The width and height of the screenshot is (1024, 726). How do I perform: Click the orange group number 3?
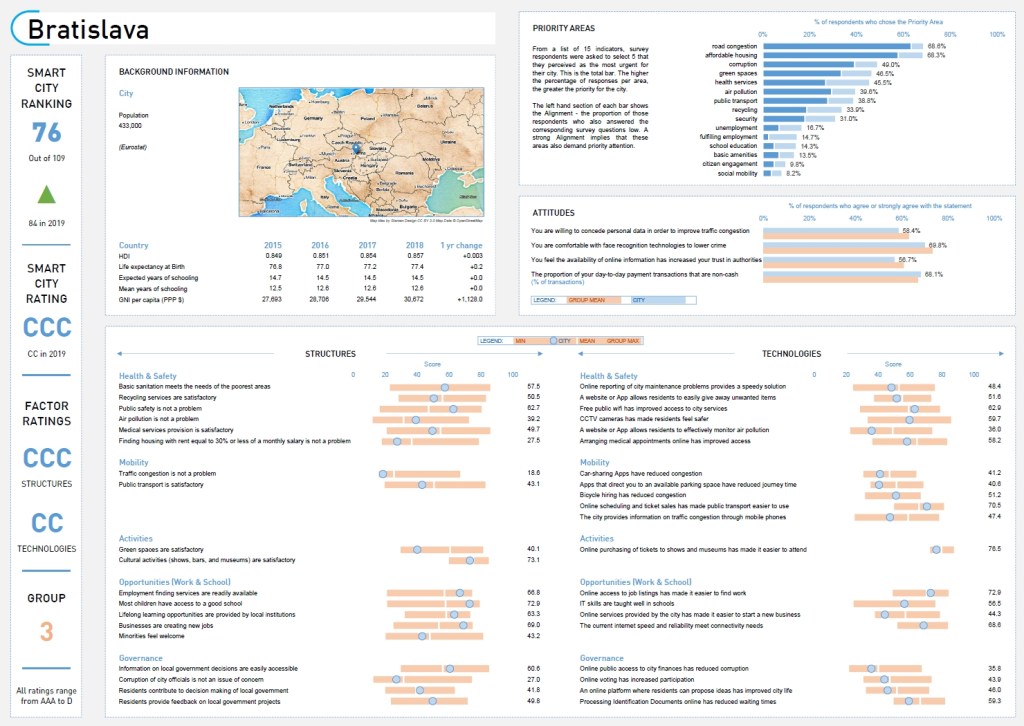(x=47, y=631)
